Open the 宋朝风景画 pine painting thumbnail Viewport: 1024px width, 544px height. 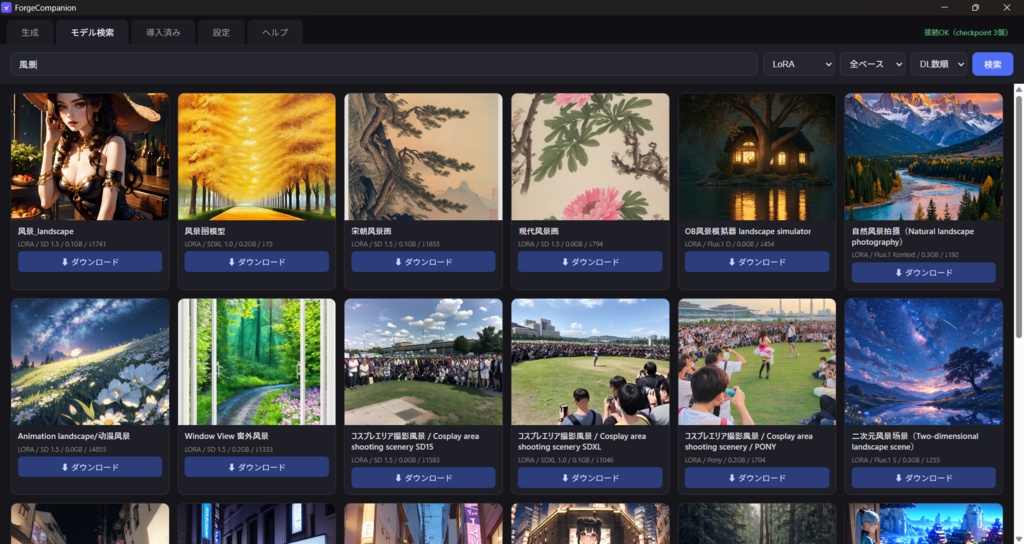coord(423,157)
